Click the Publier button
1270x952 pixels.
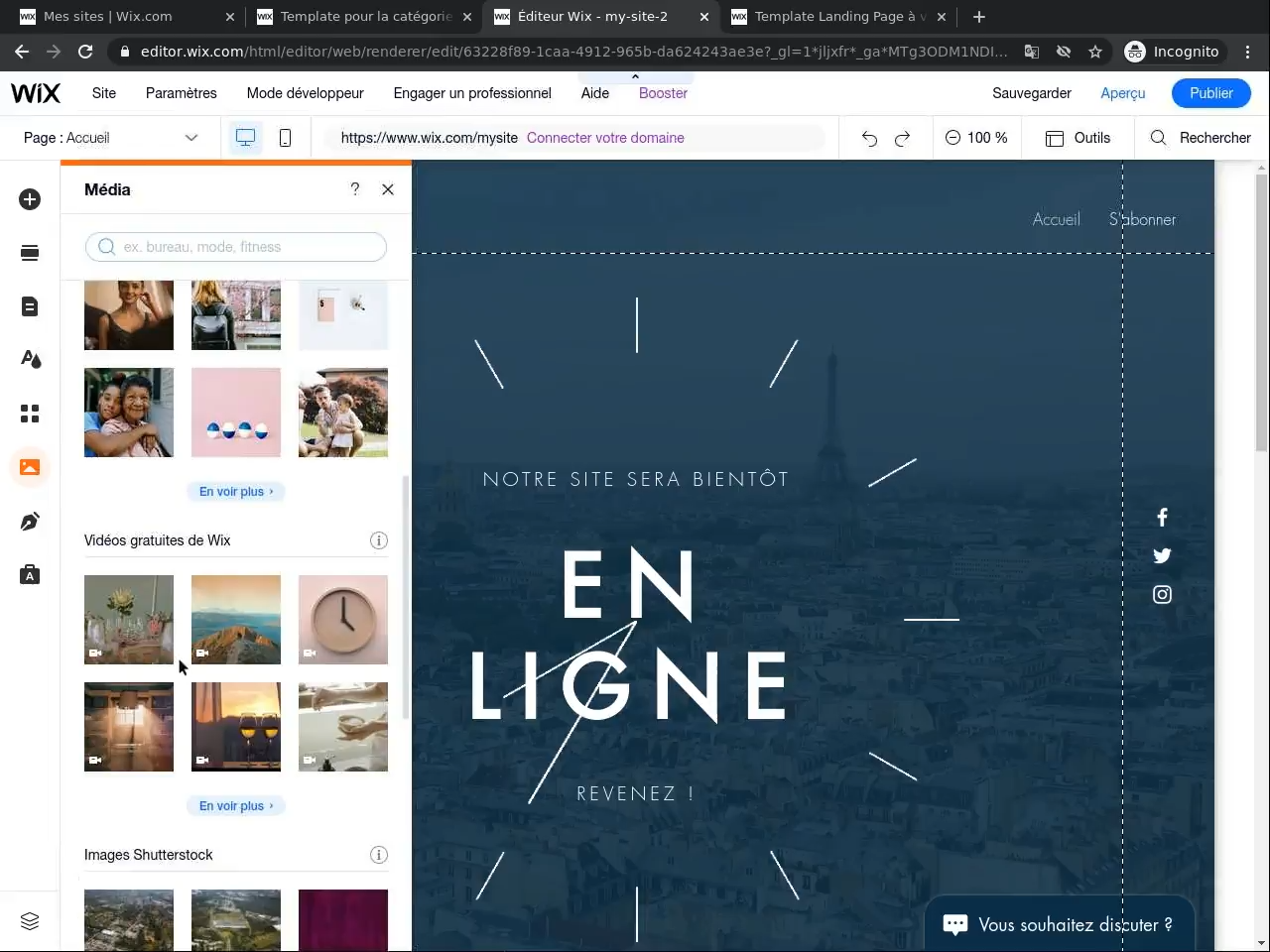tap(1211, 93)
